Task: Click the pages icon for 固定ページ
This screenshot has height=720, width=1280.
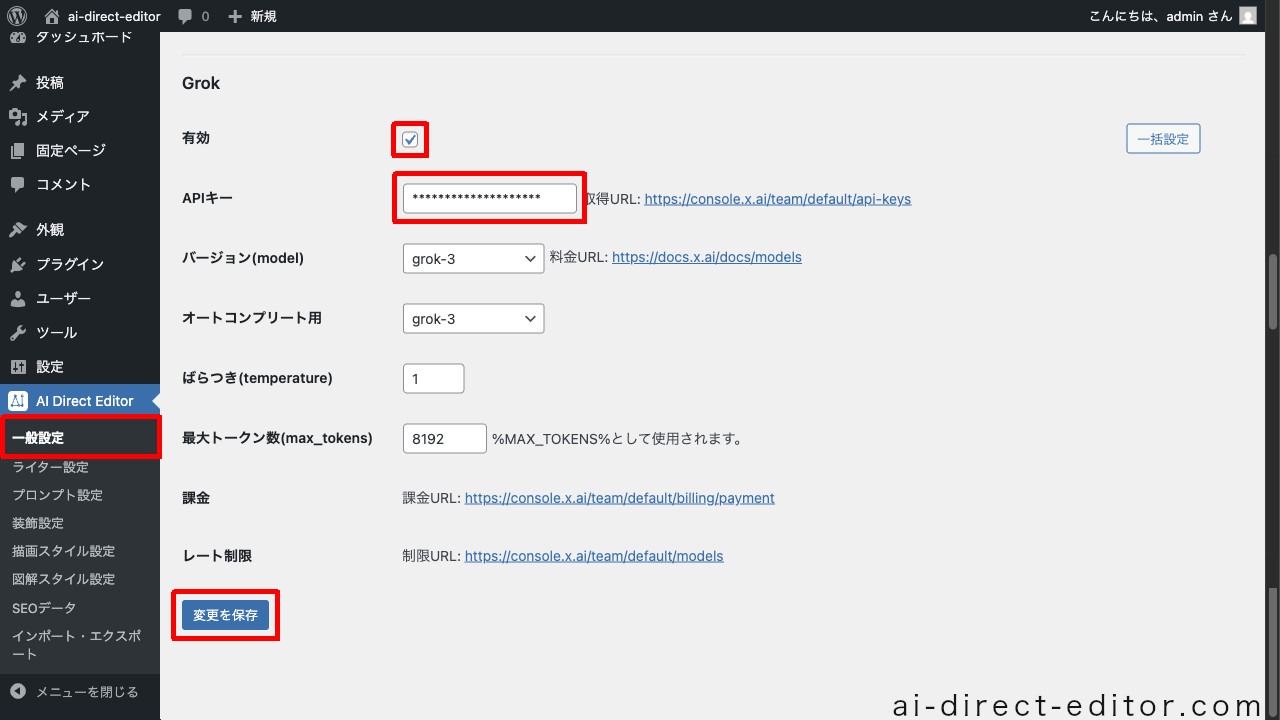Action: pyautogui.click(x=18, y=151)
